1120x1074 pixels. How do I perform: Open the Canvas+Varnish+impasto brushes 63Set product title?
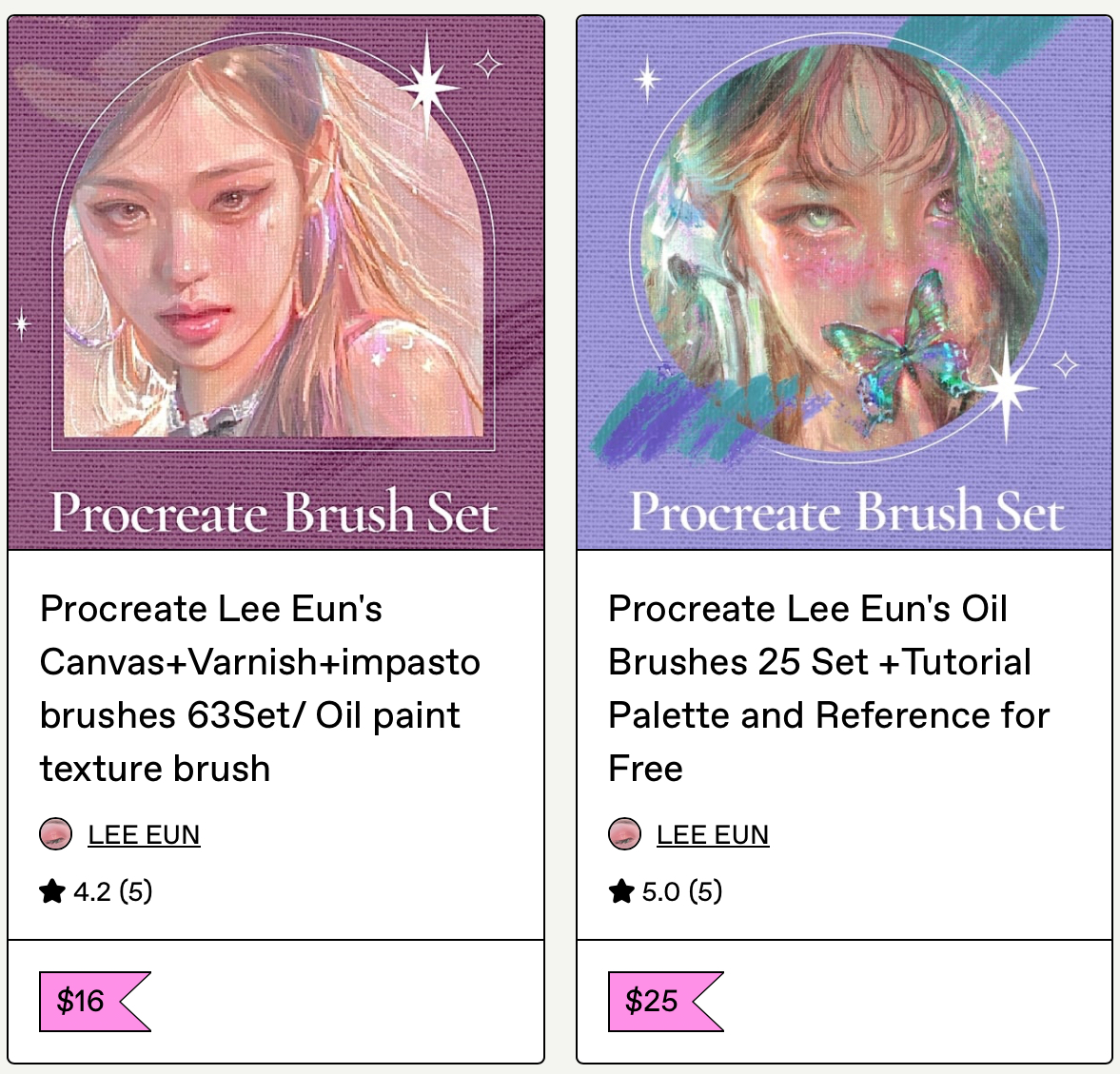(259, 688)
